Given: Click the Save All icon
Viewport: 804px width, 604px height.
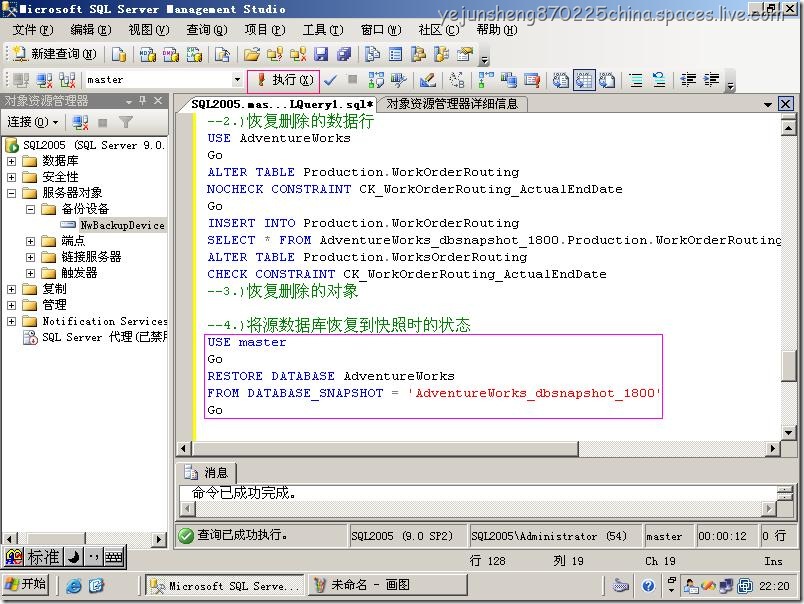Looking at the screenshot, I should click(344, 54).
